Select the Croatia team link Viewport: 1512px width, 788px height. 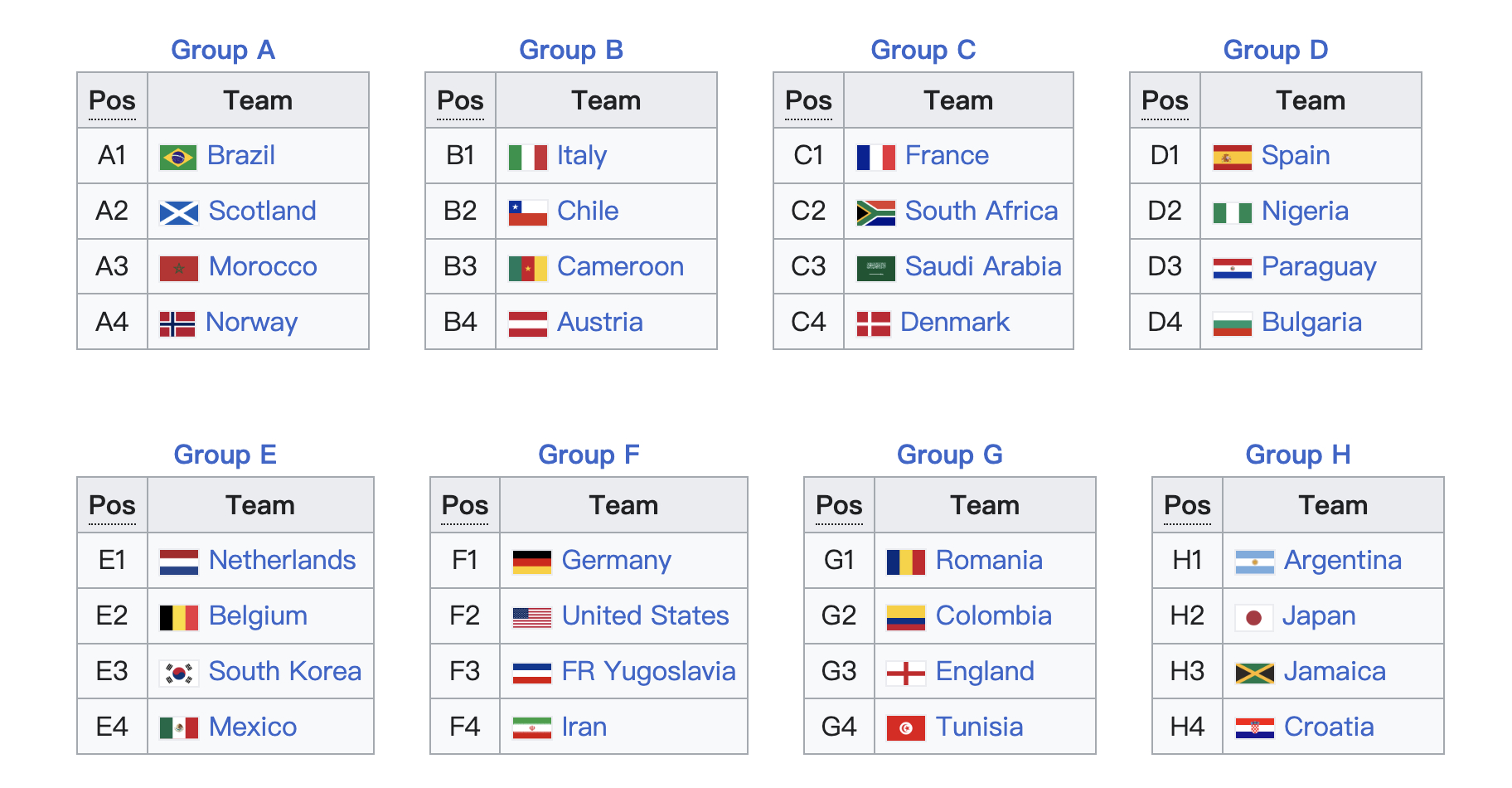tap(1328, 727)
